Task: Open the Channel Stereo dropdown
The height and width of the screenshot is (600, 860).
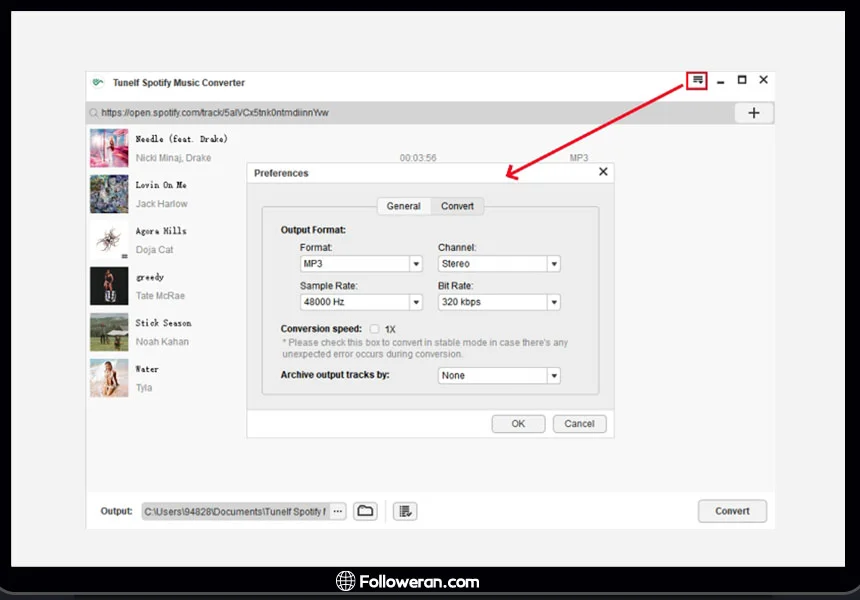Action: 553,264
